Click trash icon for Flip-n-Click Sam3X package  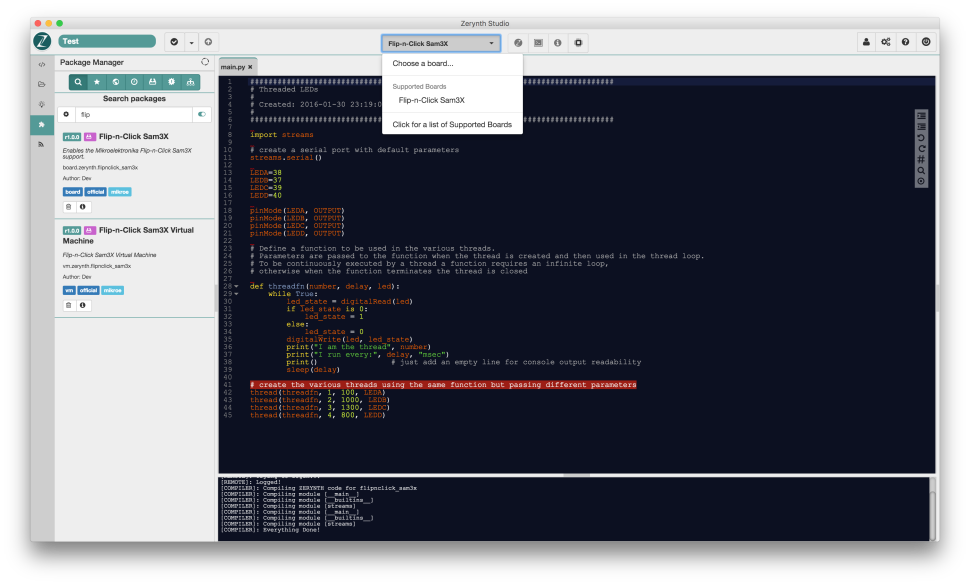coord(69,207)
